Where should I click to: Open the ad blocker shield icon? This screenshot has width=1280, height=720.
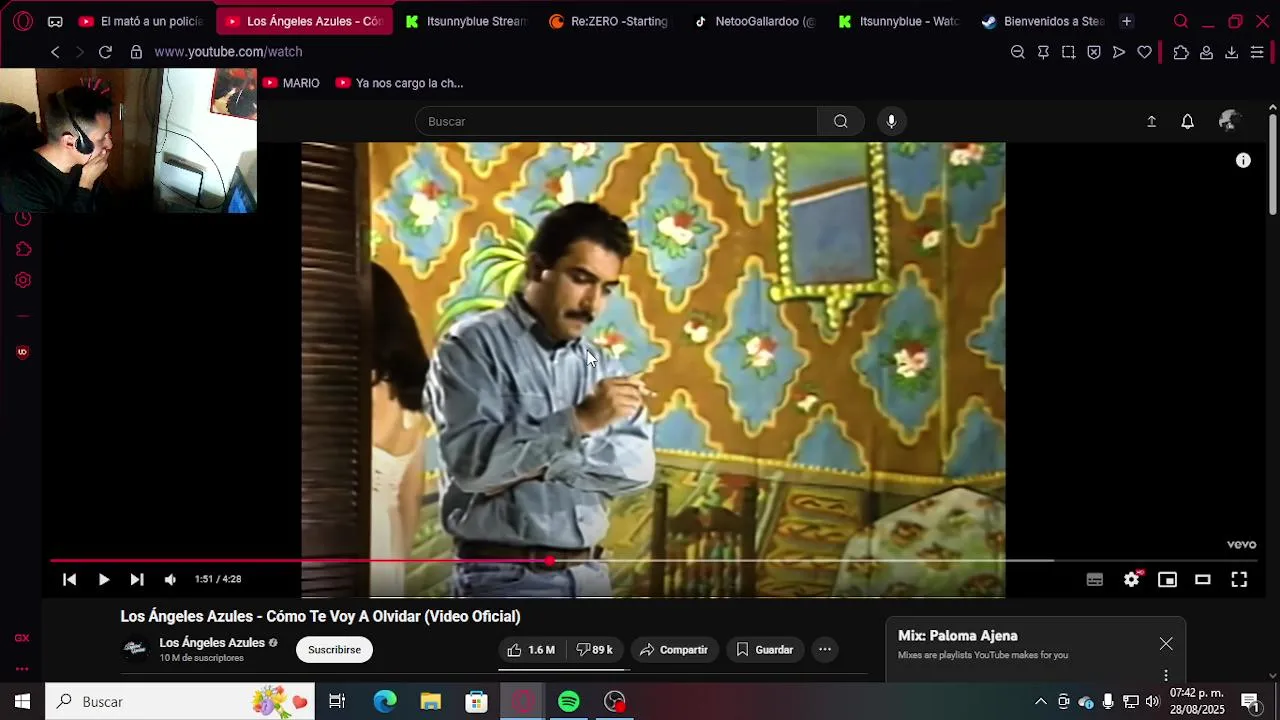coord(1094,52)
